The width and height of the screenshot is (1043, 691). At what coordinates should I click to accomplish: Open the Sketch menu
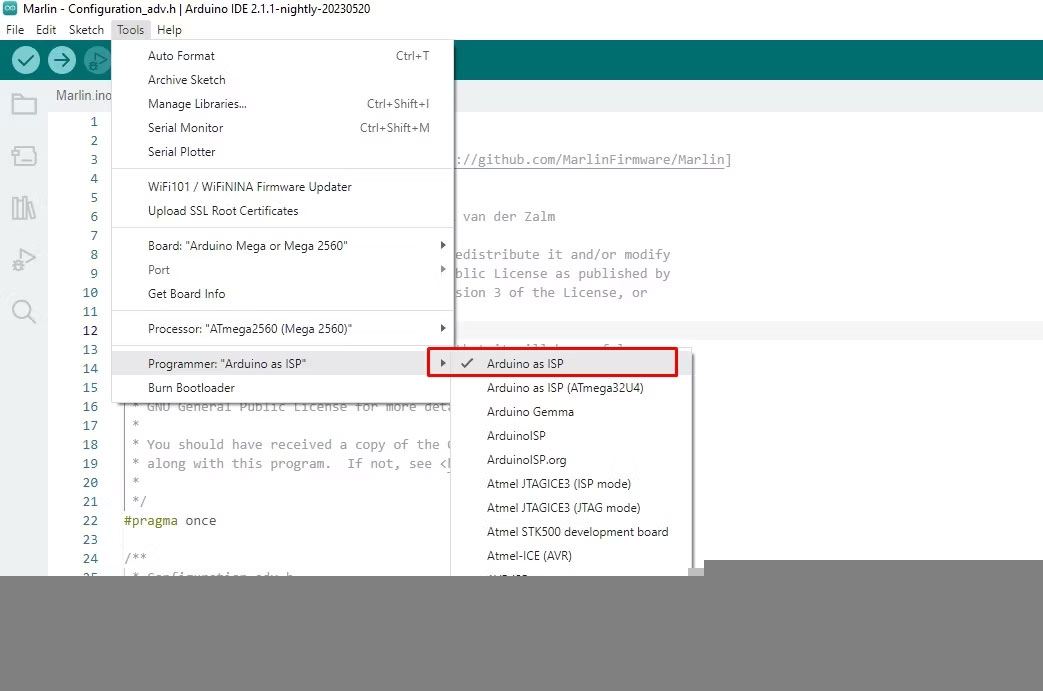tap(86, 30)
